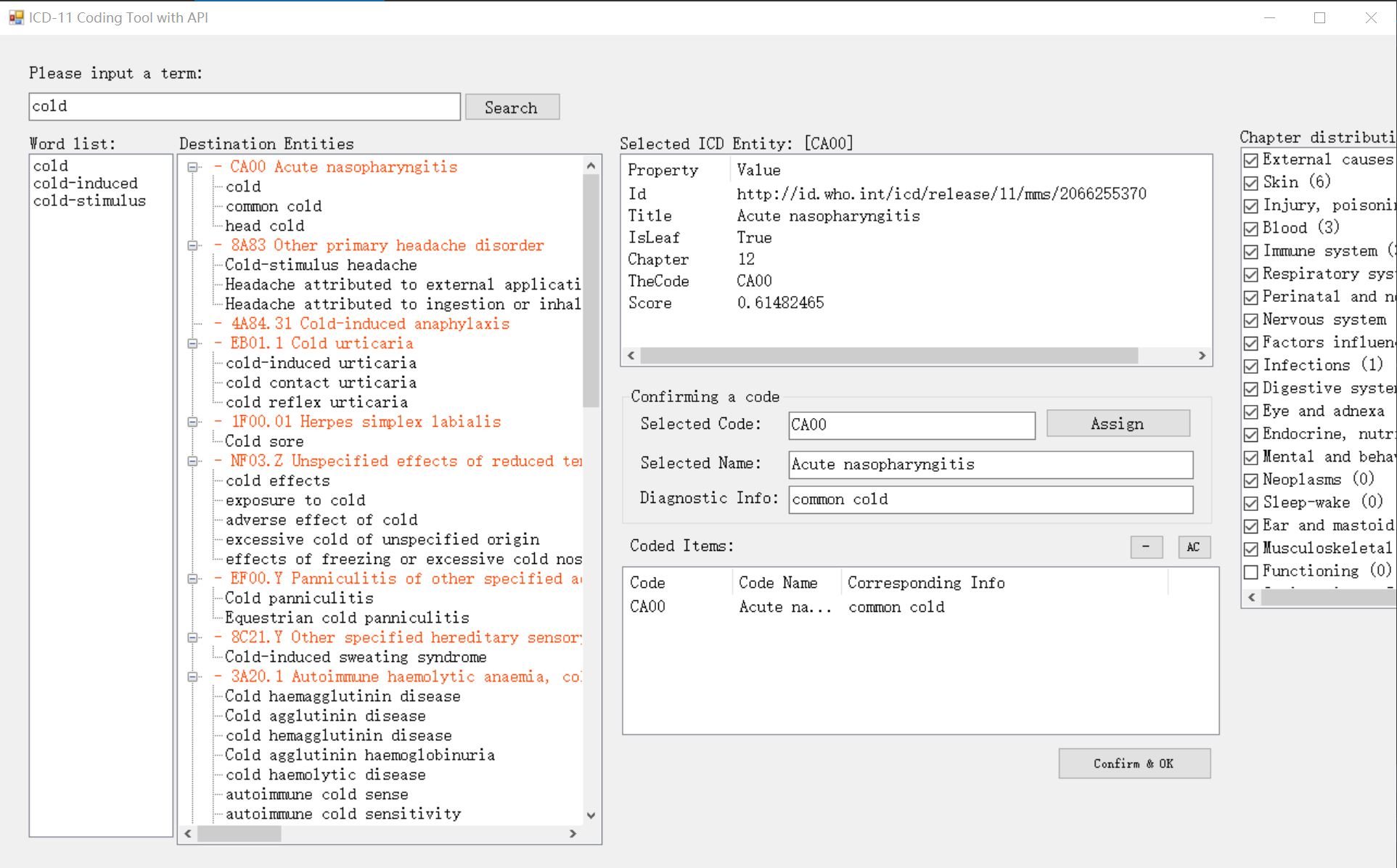1397x868 pixels.
Task: Click left arrow of property panel scrollbar
Action: click(631, 356)
